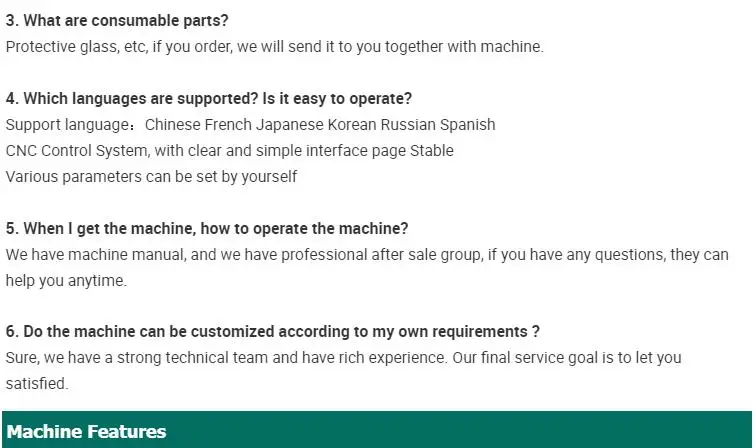Click the word 'satisfied.' at paragraph end

pos(37,384)
